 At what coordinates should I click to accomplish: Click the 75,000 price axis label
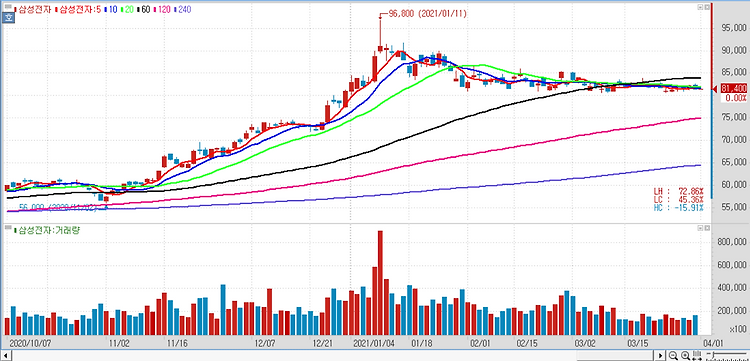click(x=734, y=117)
